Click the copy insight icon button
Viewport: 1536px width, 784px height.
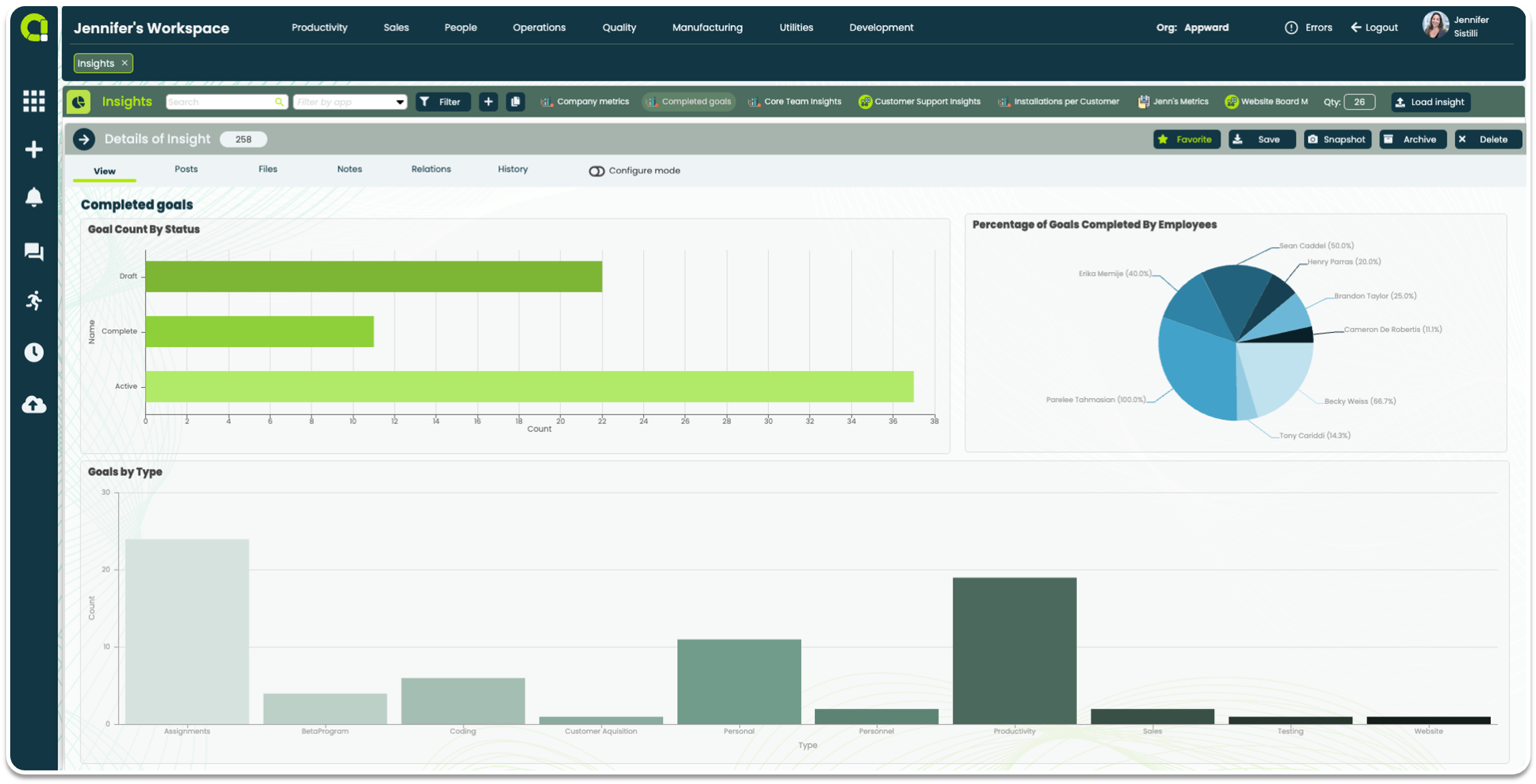pyautogui.click(x=516, y=102)
